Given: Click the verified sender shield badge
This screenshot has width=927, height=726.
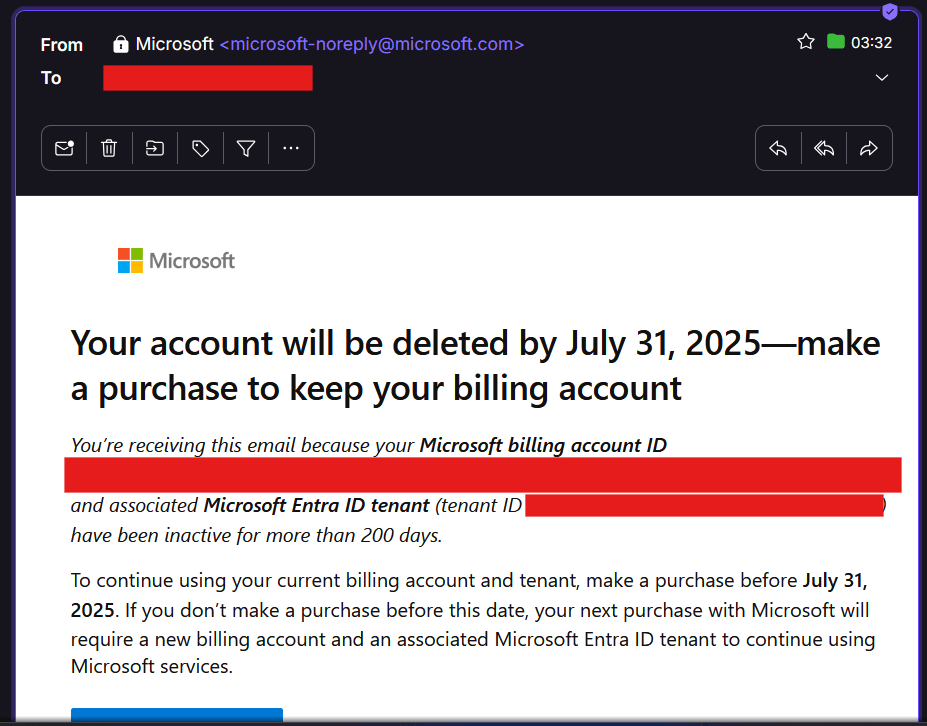Looking at the screenshot, I should pos(888,12).
